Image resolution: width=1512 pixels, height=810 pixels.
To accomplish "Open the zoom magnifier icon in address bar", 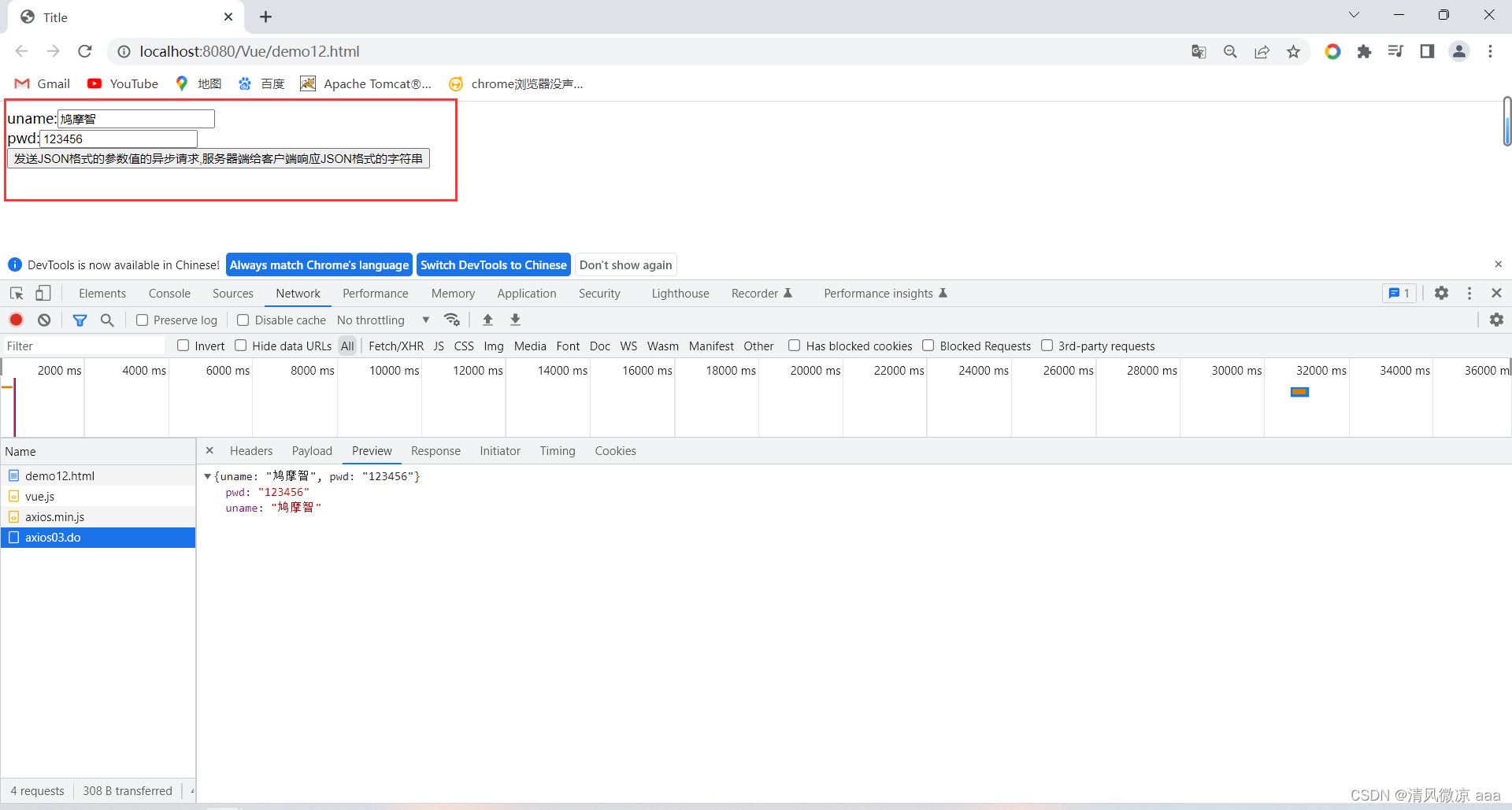I will pos(1230,51).
